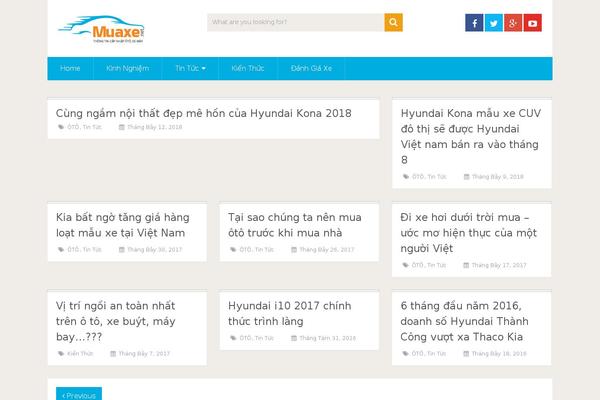Click the Kiến Thức category tag under Vị trí ngồi post
Image resolution: width=600 pixels, height=400 pixels.
(80, 353)
